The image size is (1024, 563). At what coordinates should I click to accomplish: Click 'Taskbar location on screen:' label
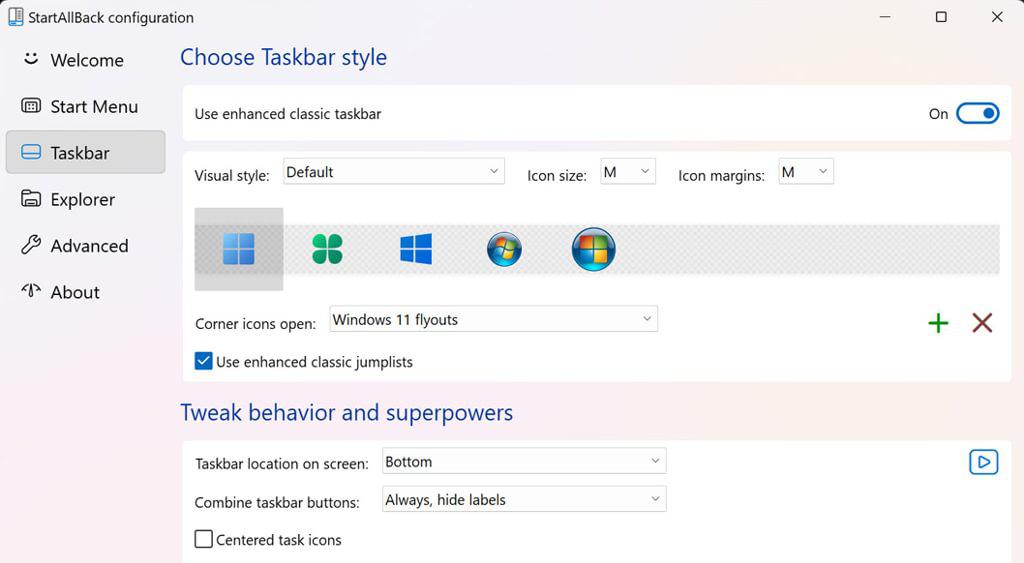click(x=281, y=464)
